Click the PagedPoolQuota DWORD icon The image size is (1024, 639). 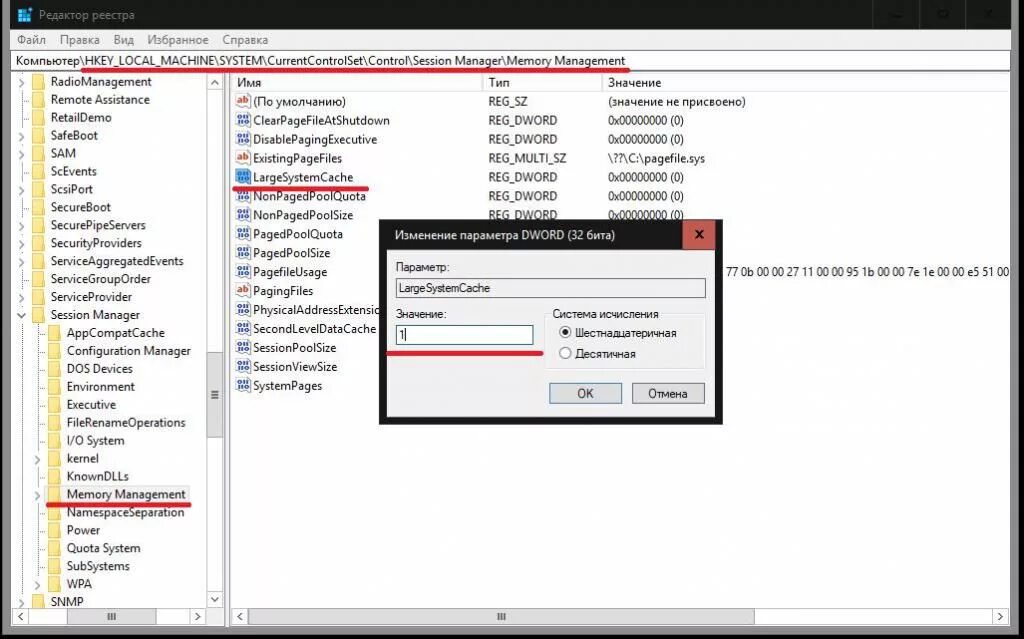[x=243, y=234]
